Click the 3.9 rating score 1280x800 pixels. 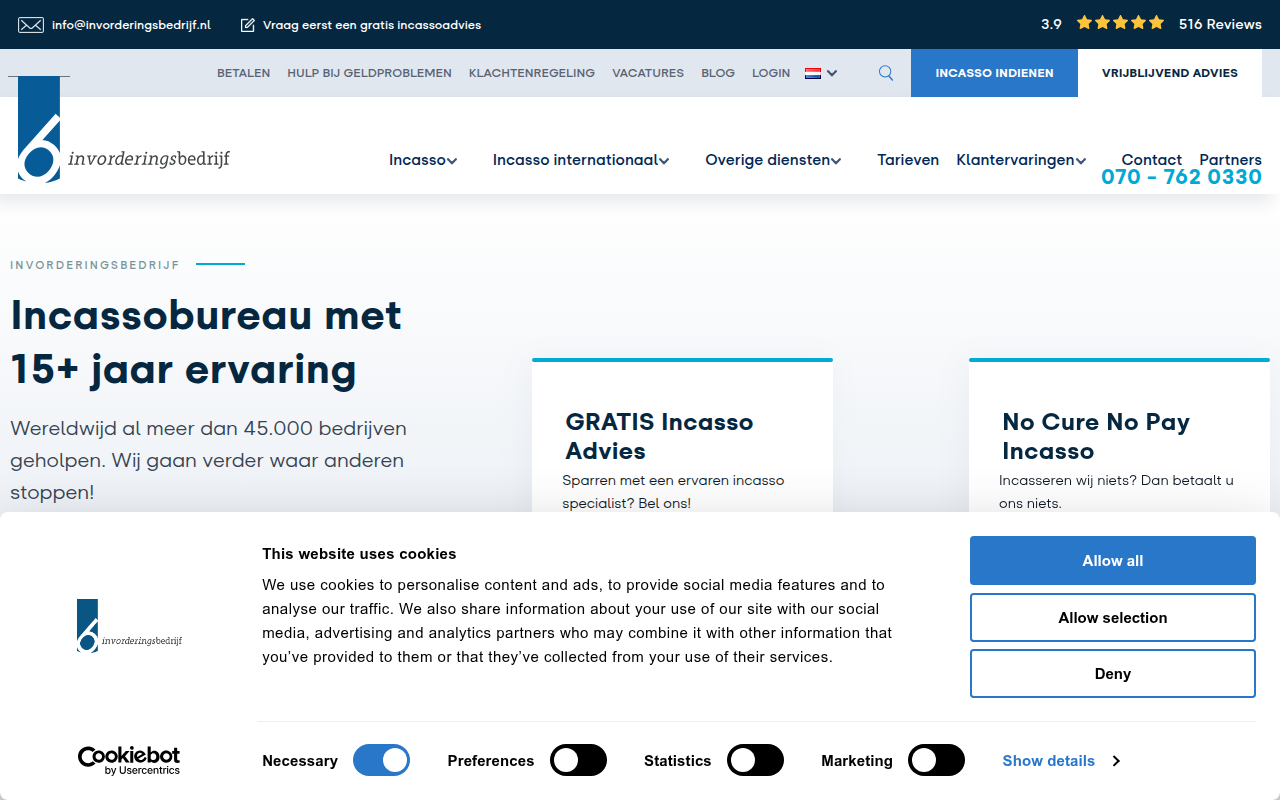(x=1051, y=24)
